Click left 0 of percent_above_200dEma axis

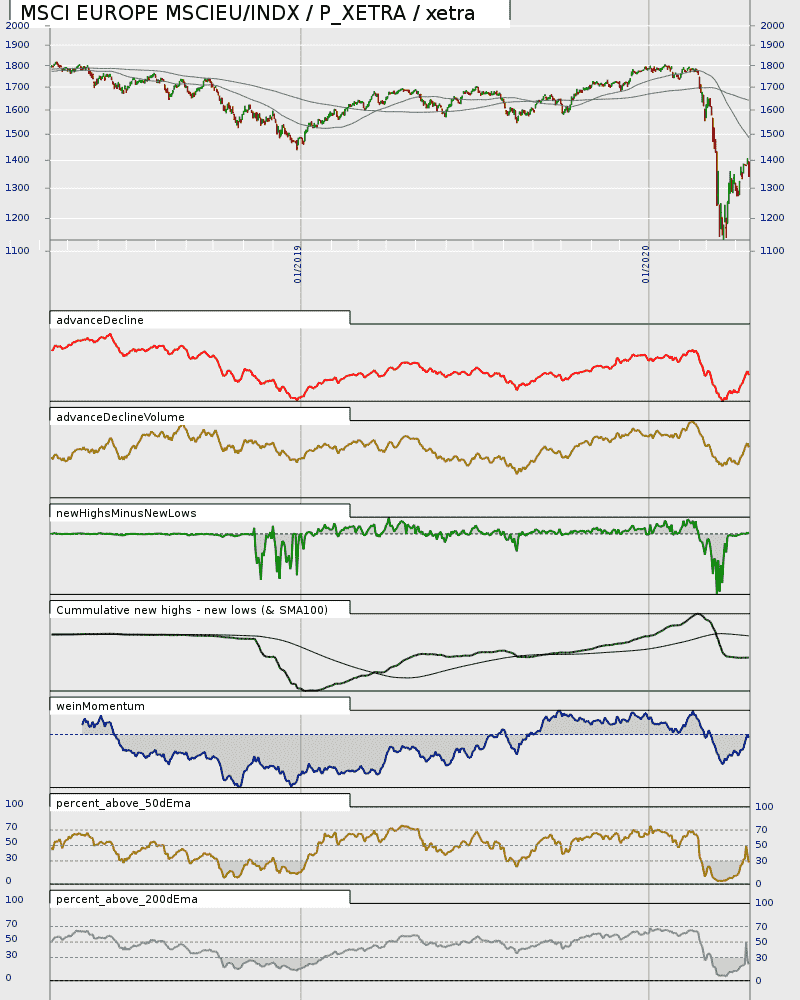click(x=8, y=978)
